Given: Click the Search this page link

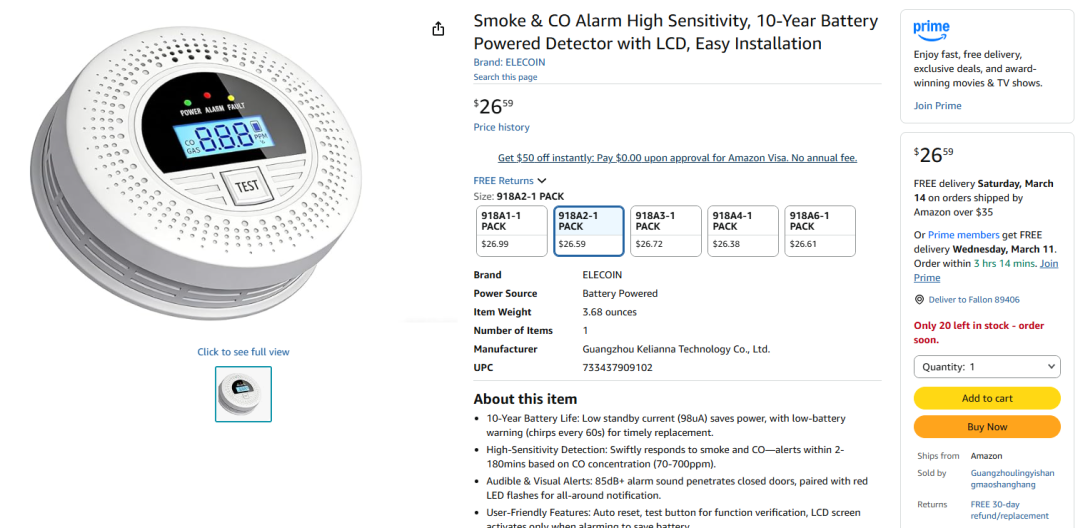Looking at the screenshot, I should [505, 77].
